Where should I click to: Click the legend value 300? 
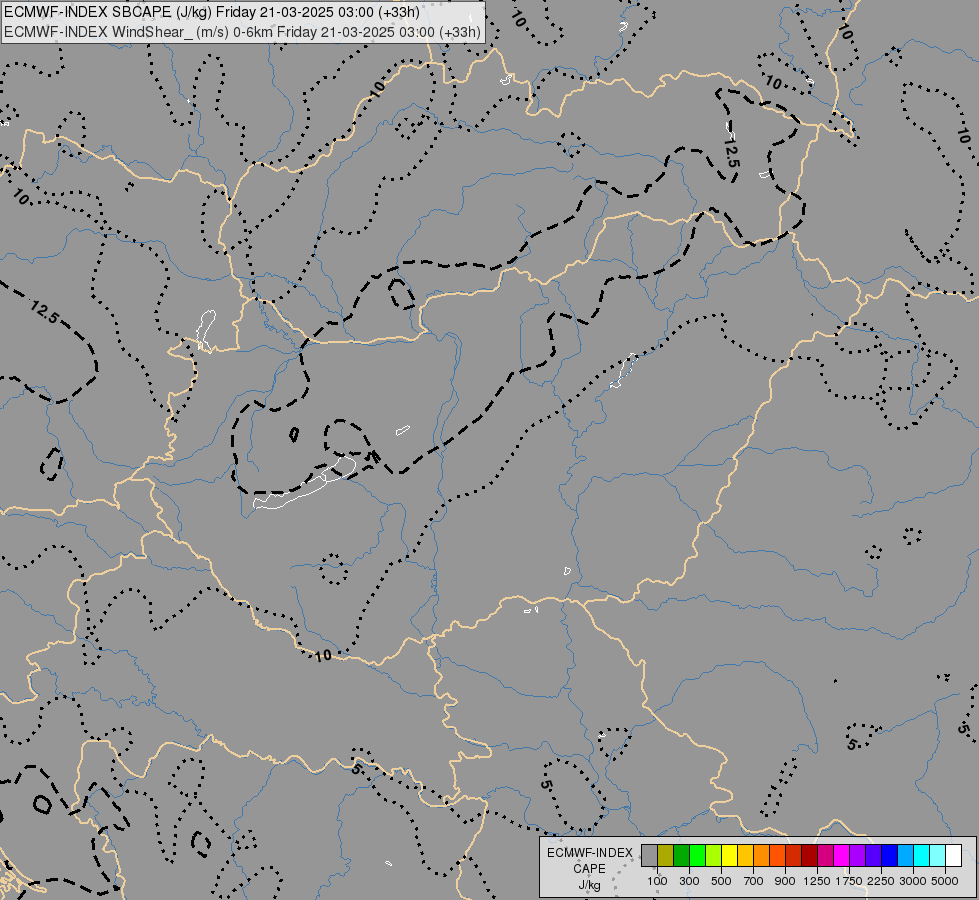(689, 881)
